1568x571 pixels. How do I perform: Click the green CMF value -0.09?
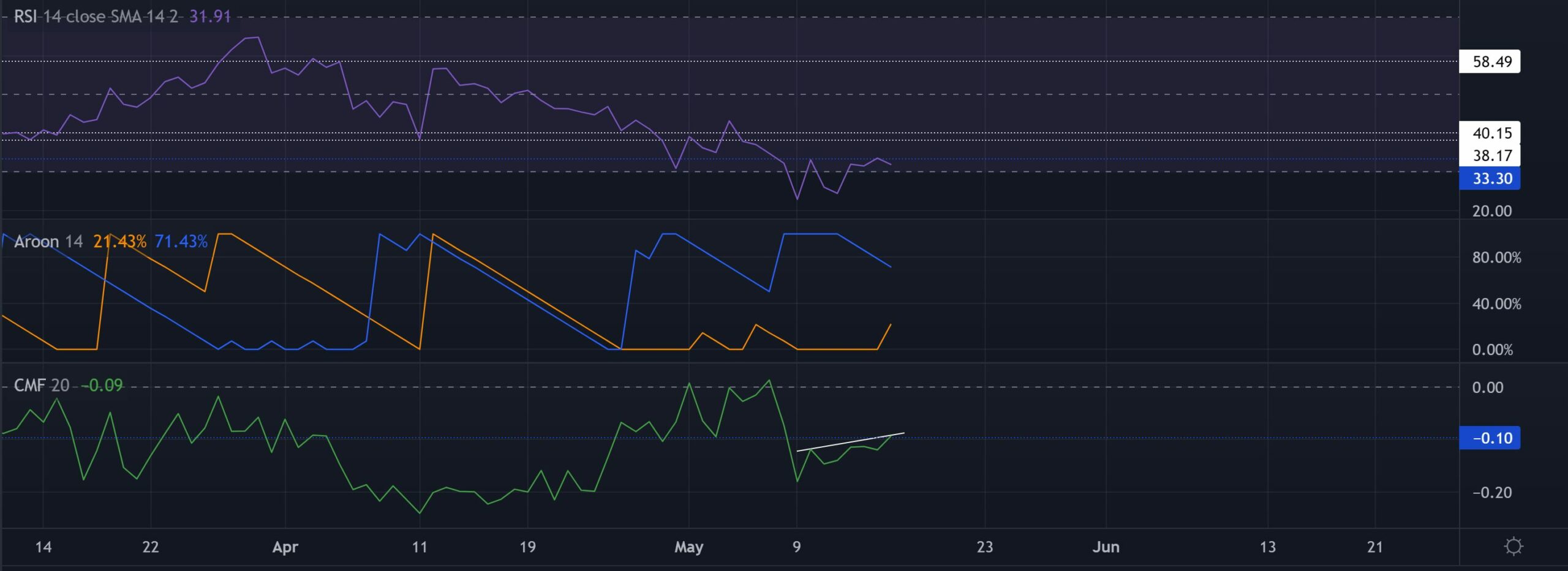coord(103,386)
